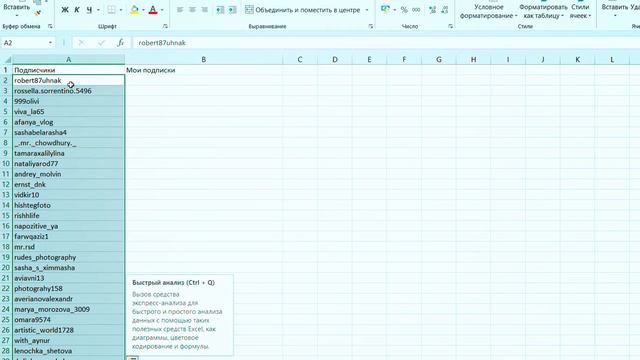Select column A header
Viewport: 640px width, 360px height.
click(68, 60)
